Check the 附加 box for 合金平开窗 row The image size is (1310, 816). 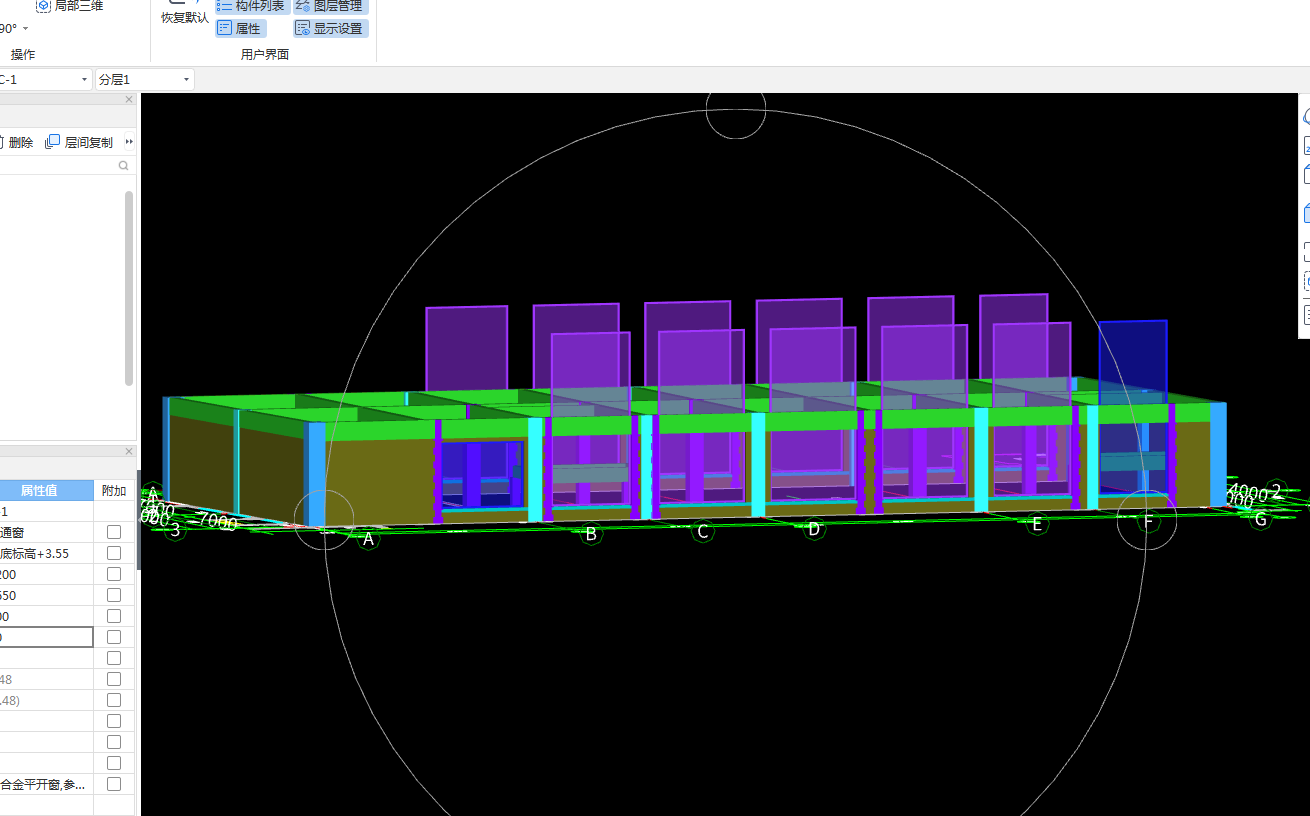114,784
